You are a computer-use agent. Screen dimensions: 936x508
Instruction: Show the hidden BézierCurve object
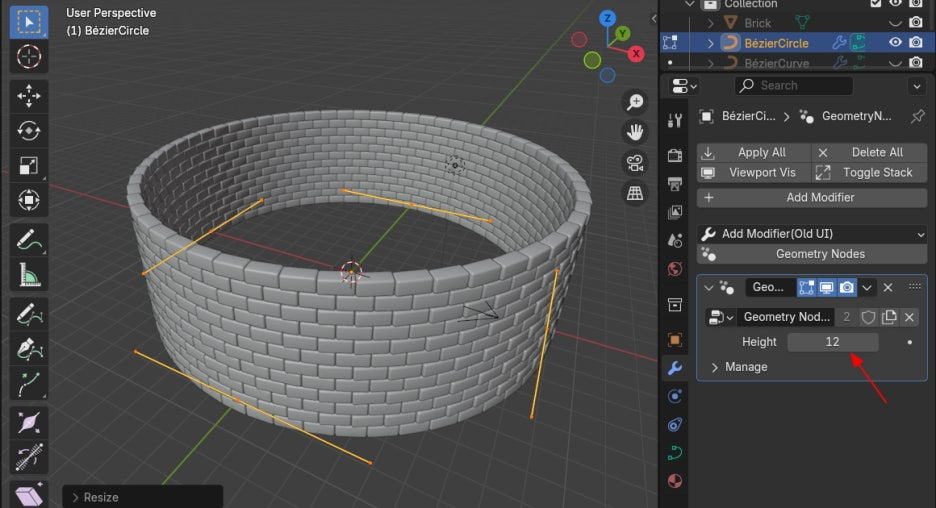[895, 63]
